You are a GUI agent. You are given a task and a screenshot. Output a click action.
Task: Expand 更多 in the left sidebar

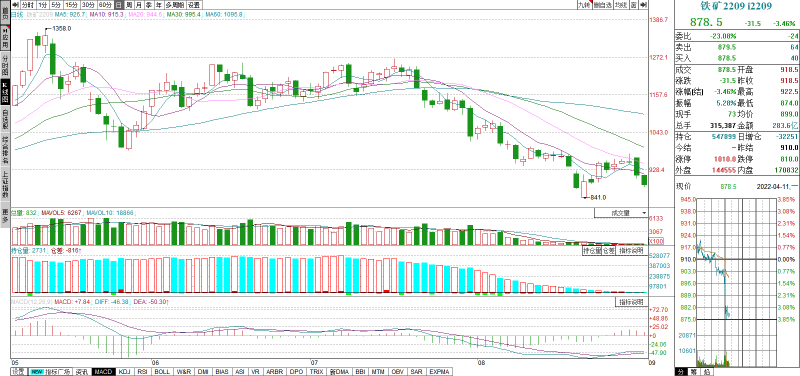(x=5, y=215)
